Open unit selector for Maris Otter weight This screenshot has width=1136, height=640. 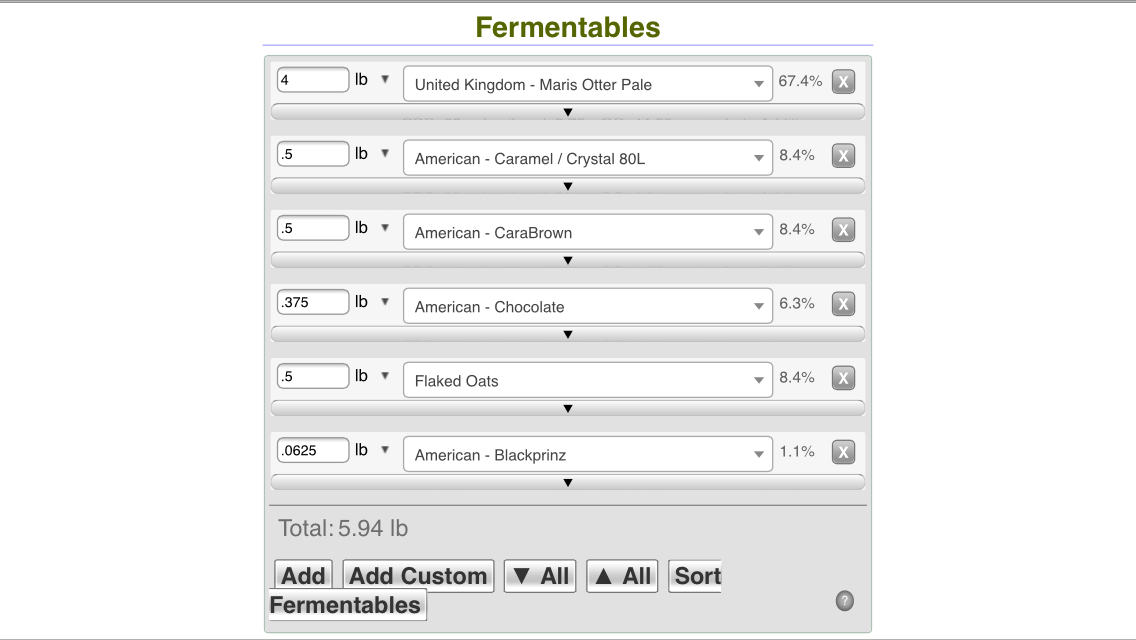coord(372,80)
